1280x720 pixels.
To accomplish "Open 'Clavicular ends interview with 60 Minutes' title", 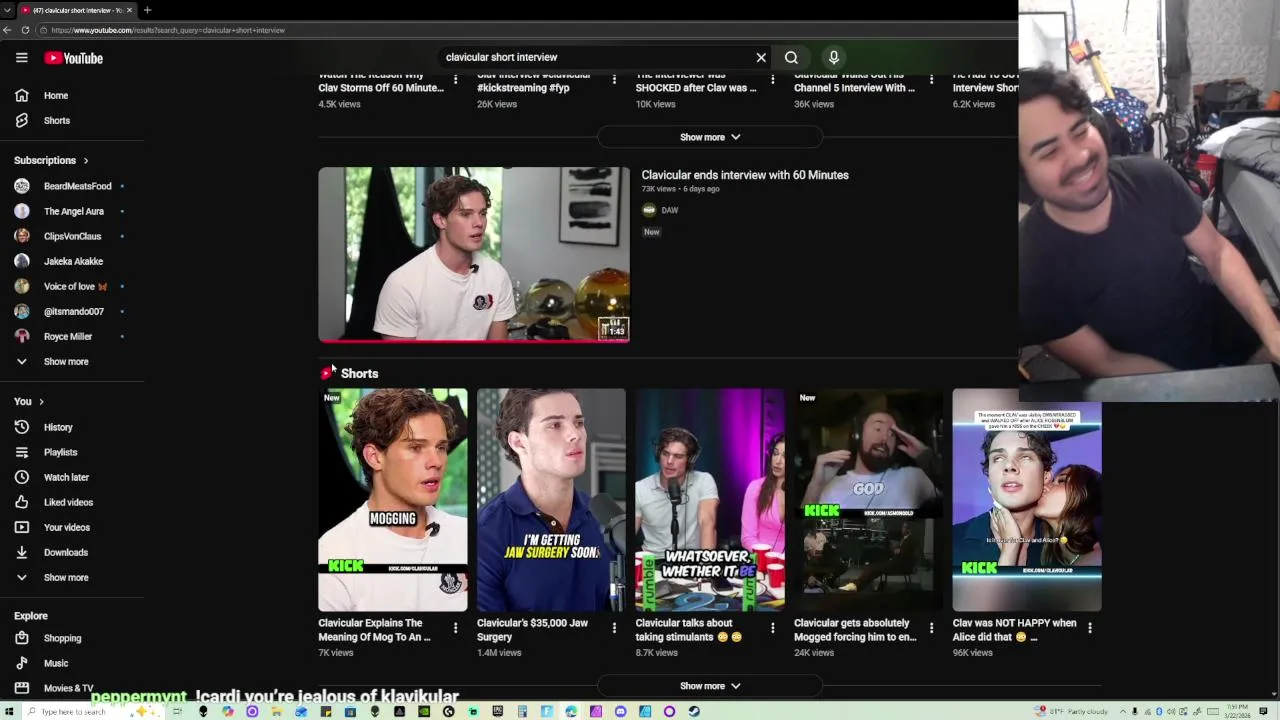I will tap(745, 175).
